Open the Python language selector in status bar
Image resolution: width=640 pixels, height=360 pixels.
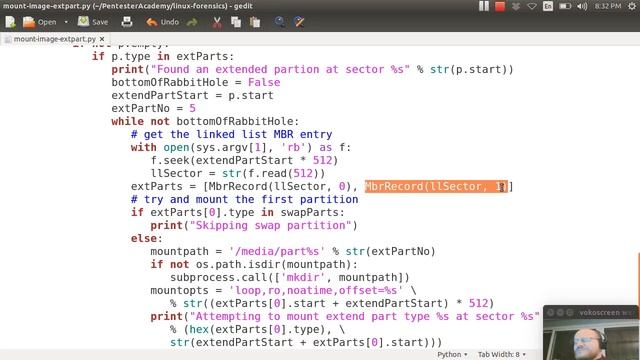tap(452, 354)
